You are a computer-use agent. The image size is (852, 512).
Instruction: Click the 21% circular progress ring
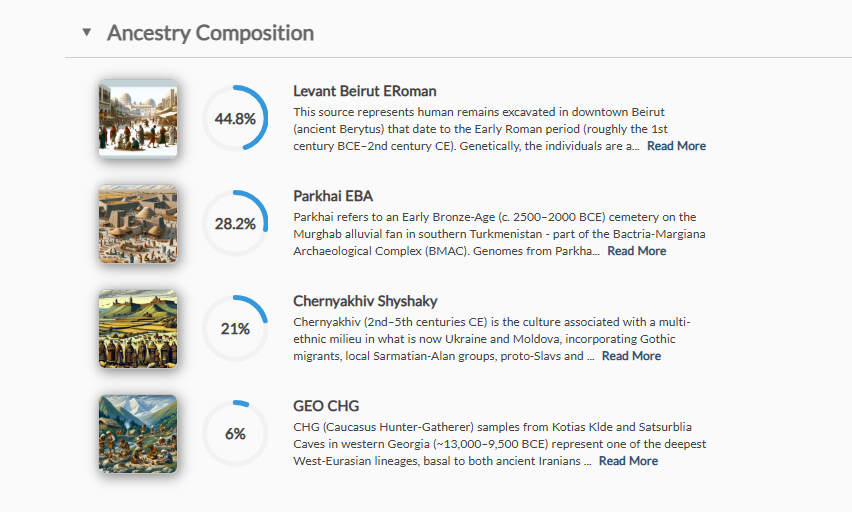point(235,328)
